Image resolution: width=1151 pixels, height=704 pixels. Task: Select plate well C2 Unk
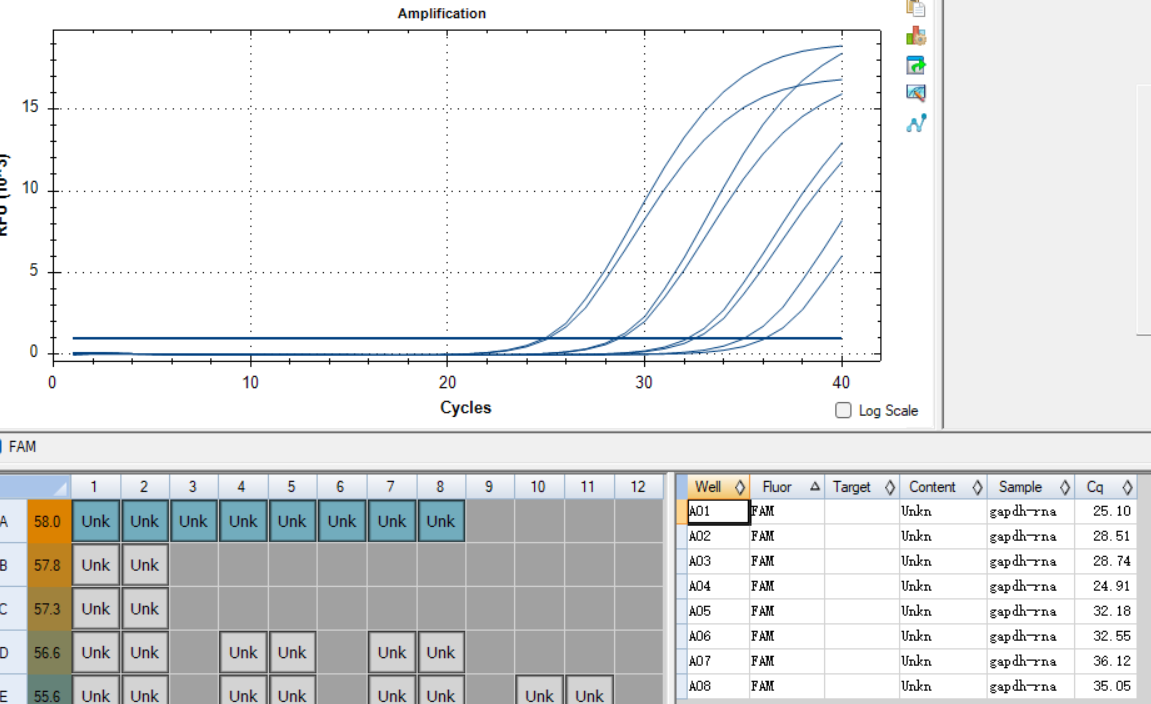pos(145,609)
